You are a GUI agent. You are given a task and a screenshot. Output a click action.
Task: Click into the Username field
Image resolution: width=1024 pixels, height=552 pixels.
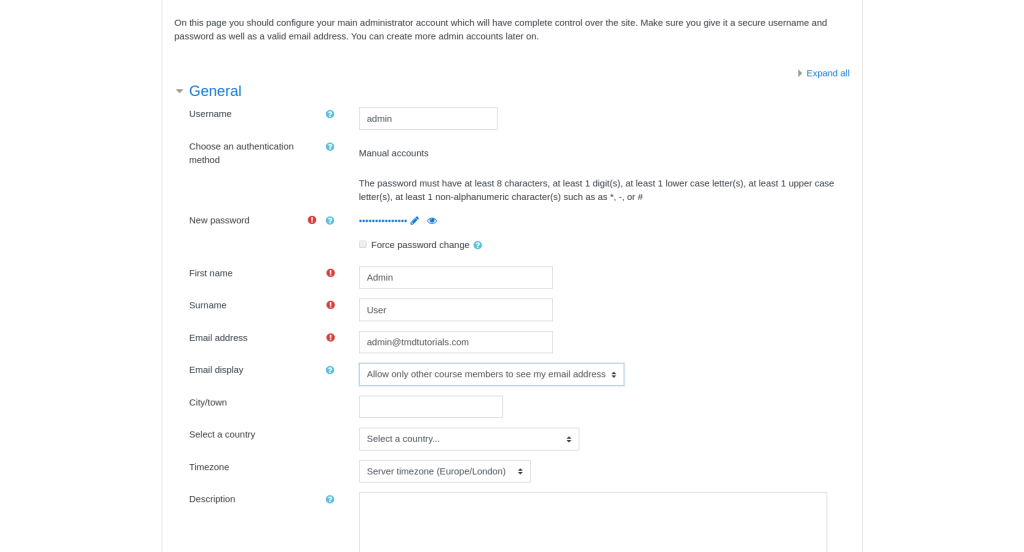coord(428,118)
